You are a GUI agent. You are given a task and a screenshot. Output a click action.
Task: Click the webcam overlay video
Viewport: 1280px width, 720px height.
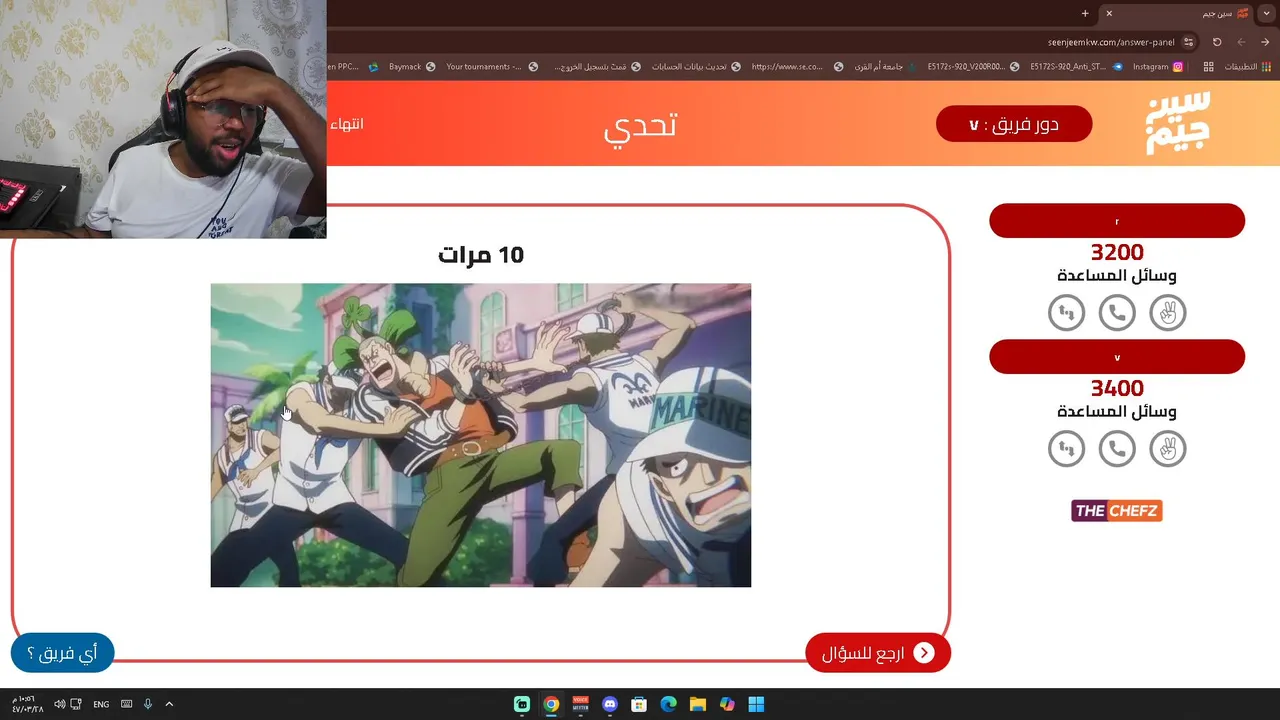163,119
